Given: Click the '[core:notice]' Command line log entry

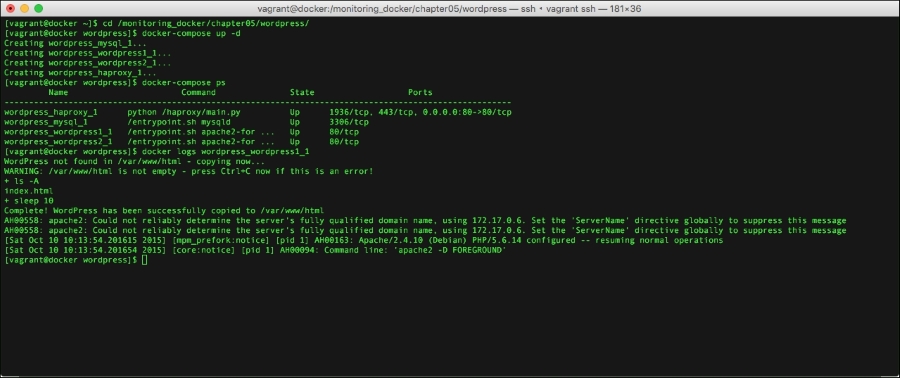Looking at the screenshot, I should point(255,250).
